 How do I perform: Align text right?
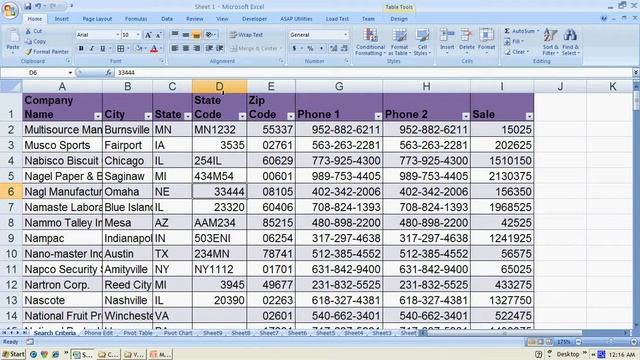[x=197, y=49]
